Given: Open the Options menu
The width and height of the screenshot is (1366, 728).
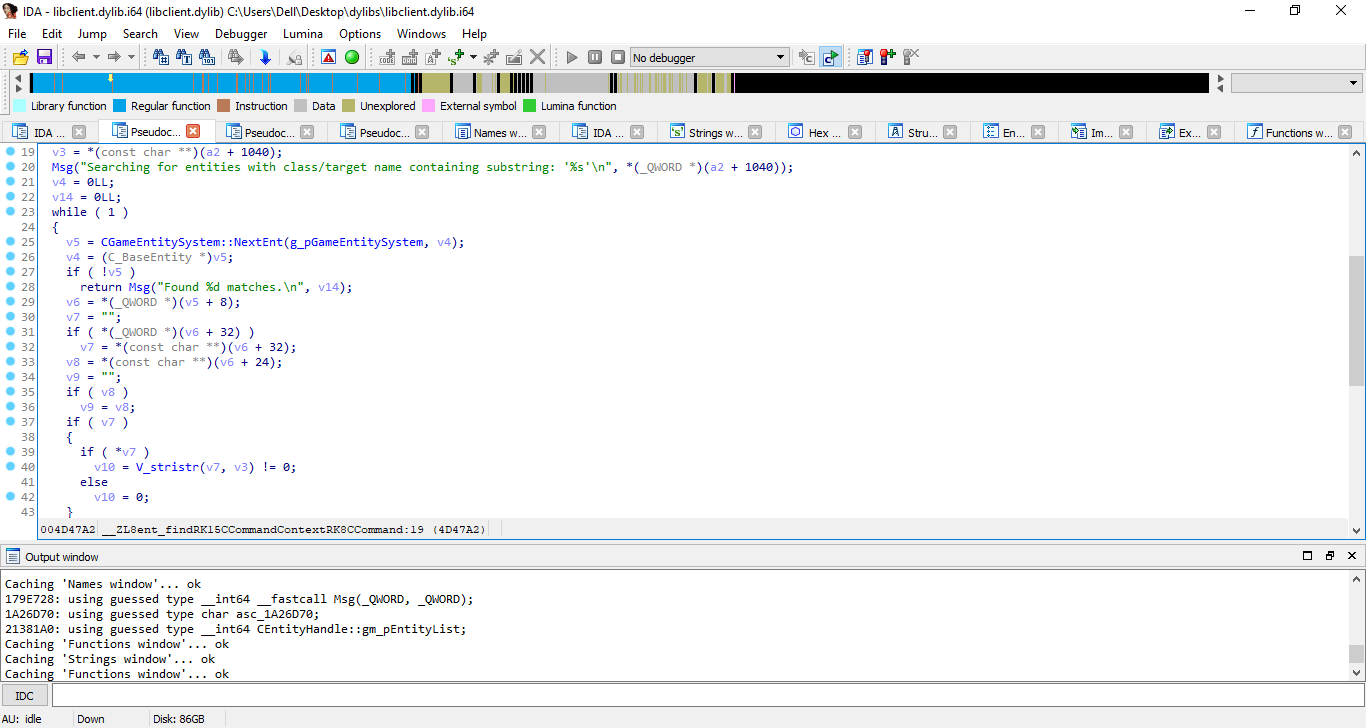Looking at the screenshot, I should (360, 33).
